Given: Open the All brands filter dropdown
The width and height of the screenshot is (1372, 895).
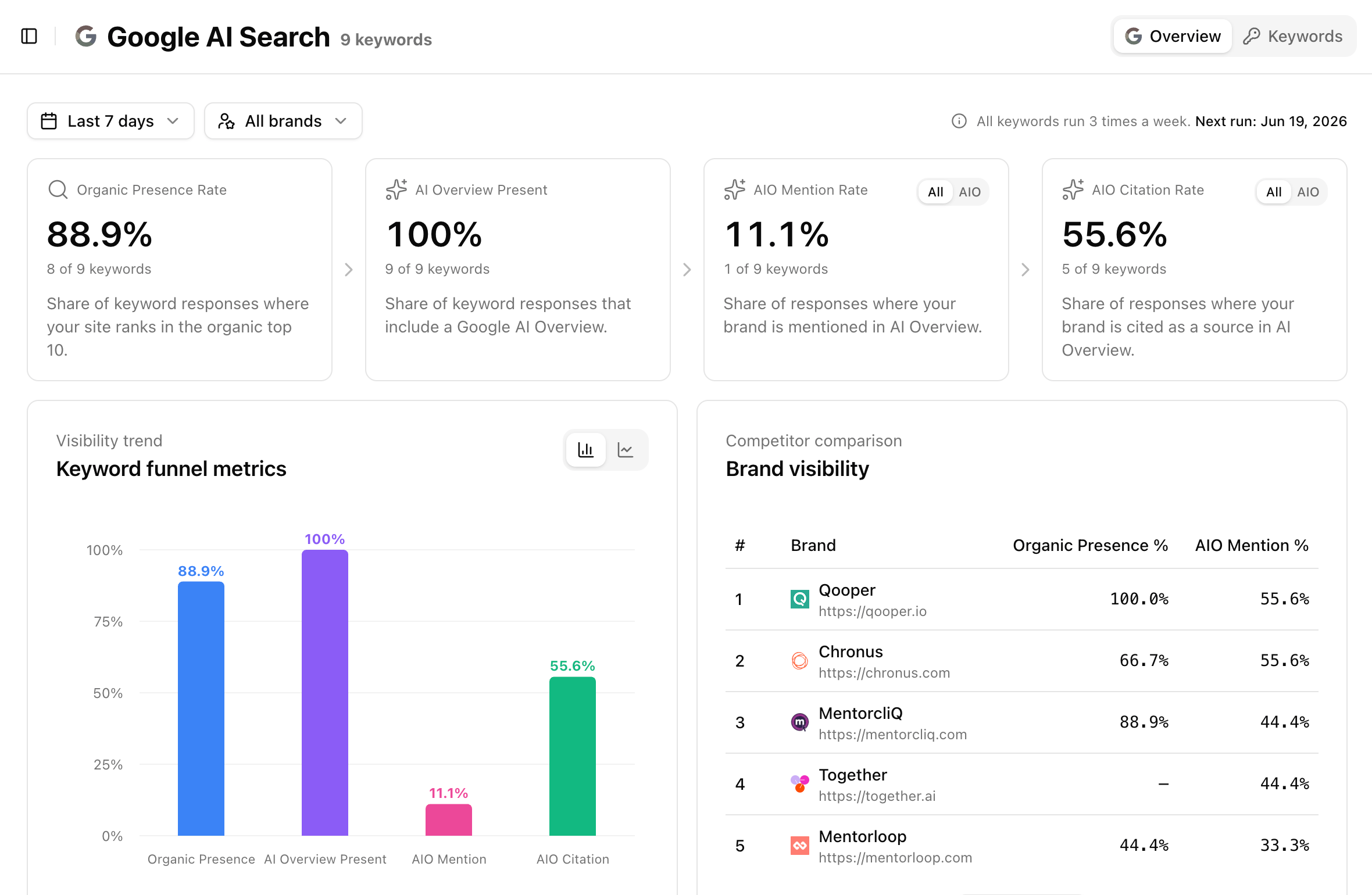Looking at the screenshot, I should [x=283, y=121].
